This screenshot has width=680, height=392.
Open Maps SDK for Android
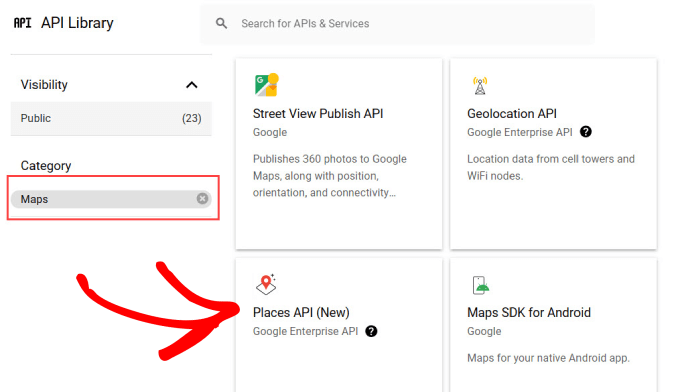click(553, 325)
